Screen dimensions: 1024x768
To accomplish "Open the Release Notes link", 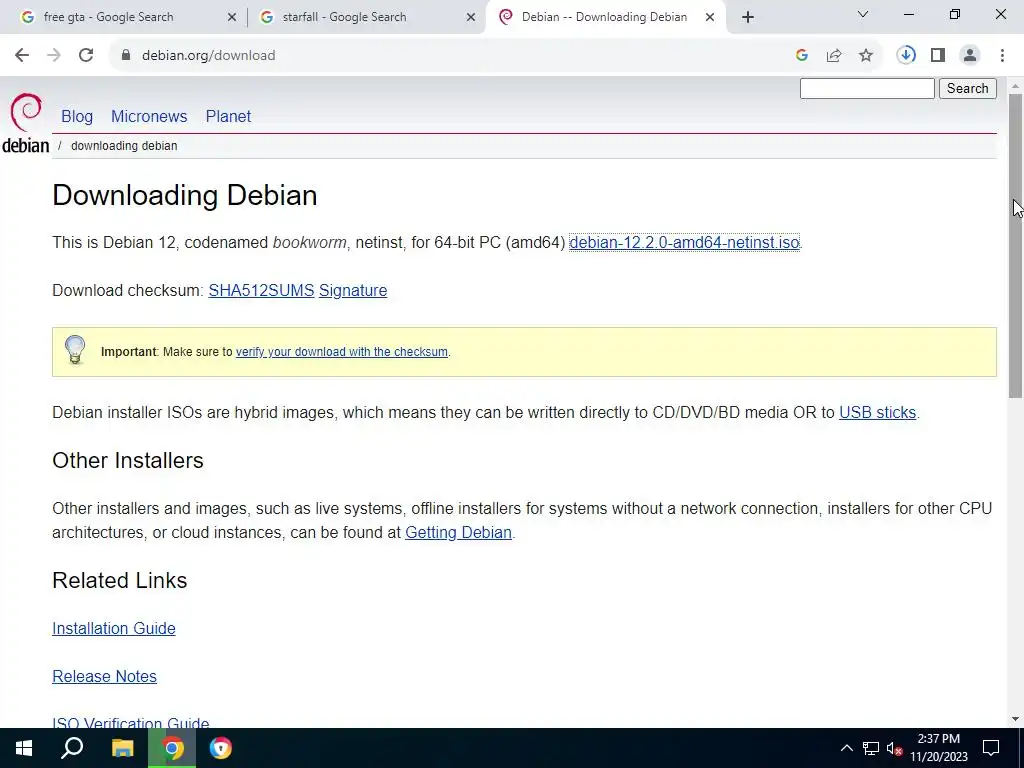I will pyautogui.click(x=104, y=677).
